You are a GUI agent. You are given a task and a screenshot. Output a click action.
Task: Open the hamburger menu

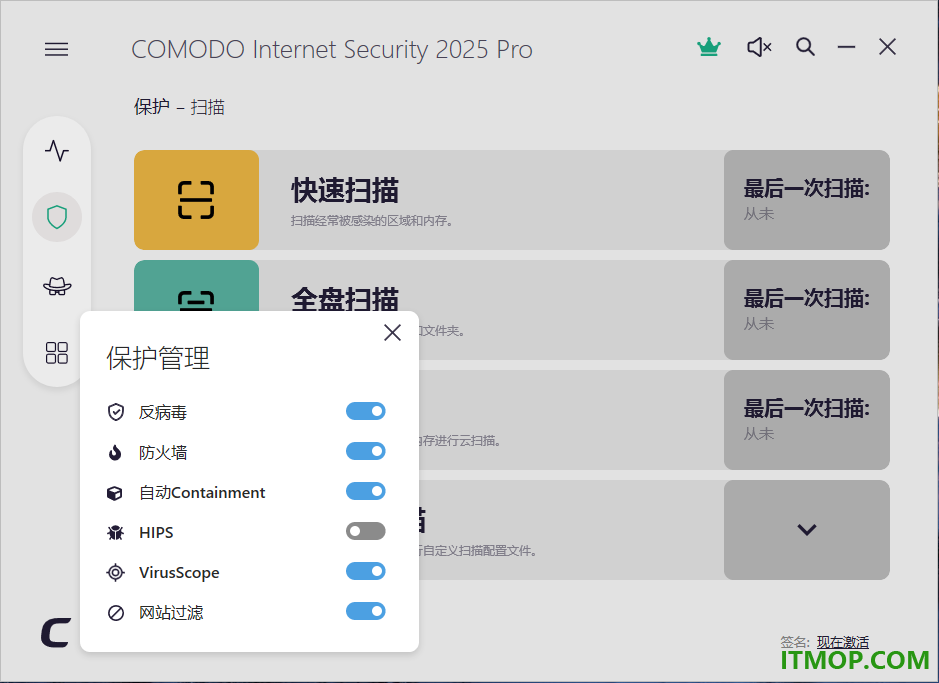(56, 49)
